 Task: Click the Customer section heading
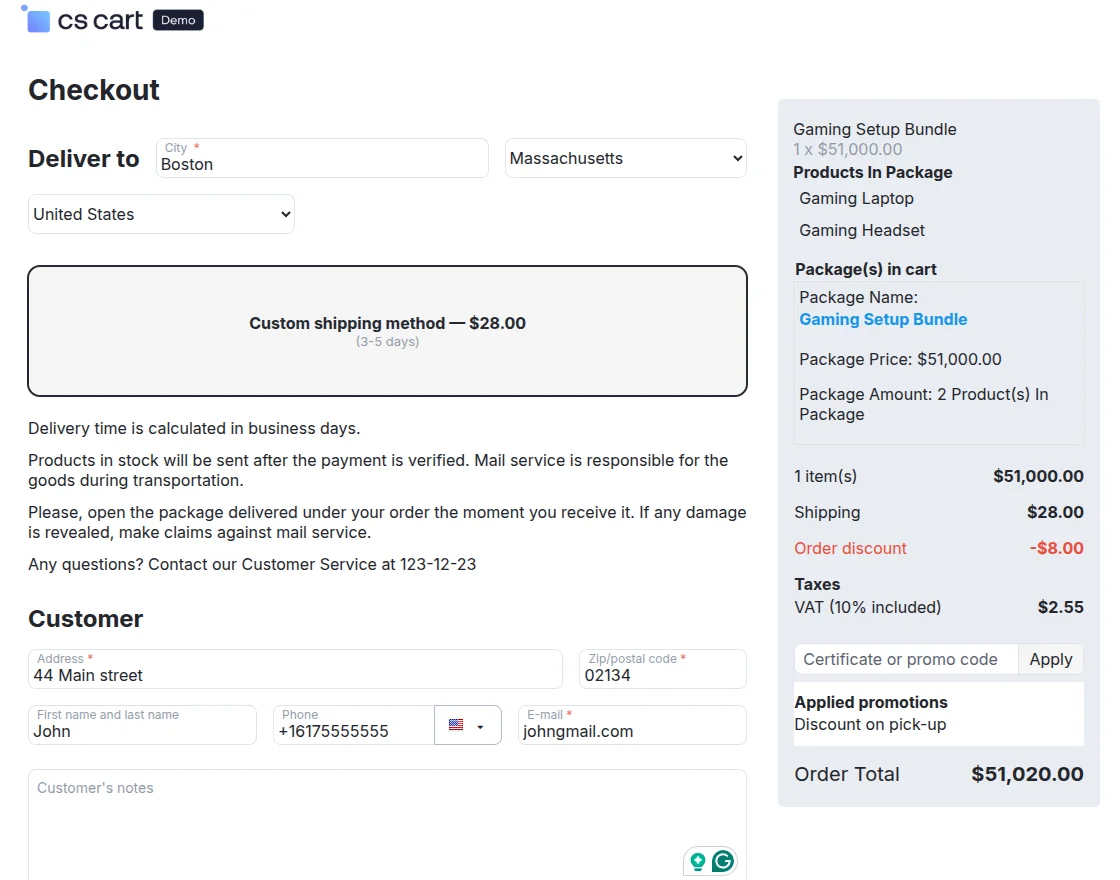pos(86,619)
